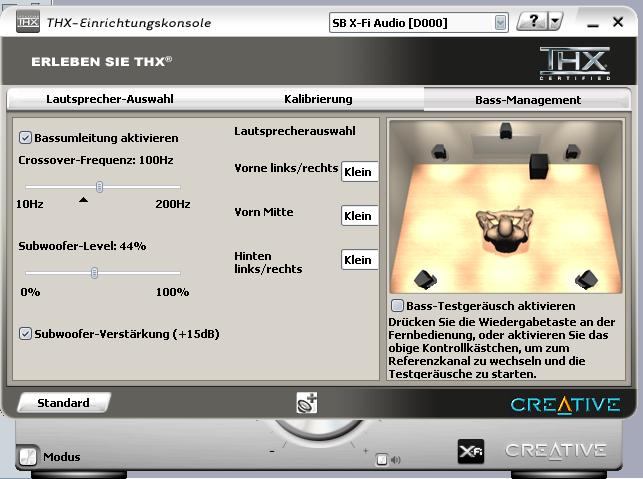Click the Crossover-Frequenz slider handle
Image resolution: width=643 pixels, height=479 pixels.
click(x=99, y=187)
